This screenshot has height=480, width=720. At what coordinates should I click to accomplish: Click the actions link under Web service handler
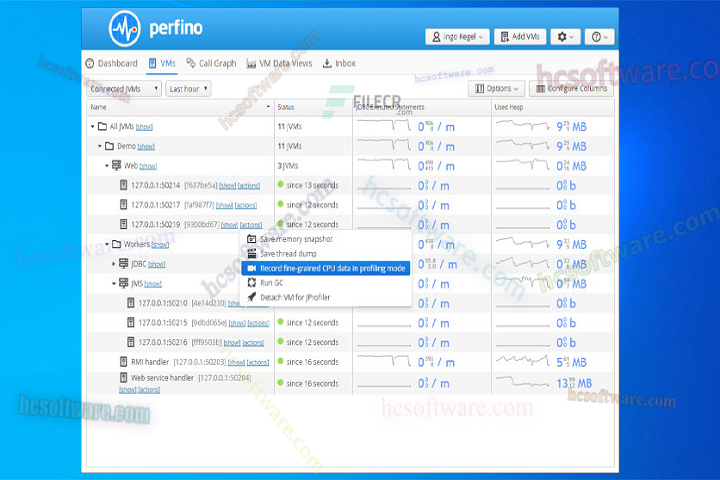coord(149,390)
